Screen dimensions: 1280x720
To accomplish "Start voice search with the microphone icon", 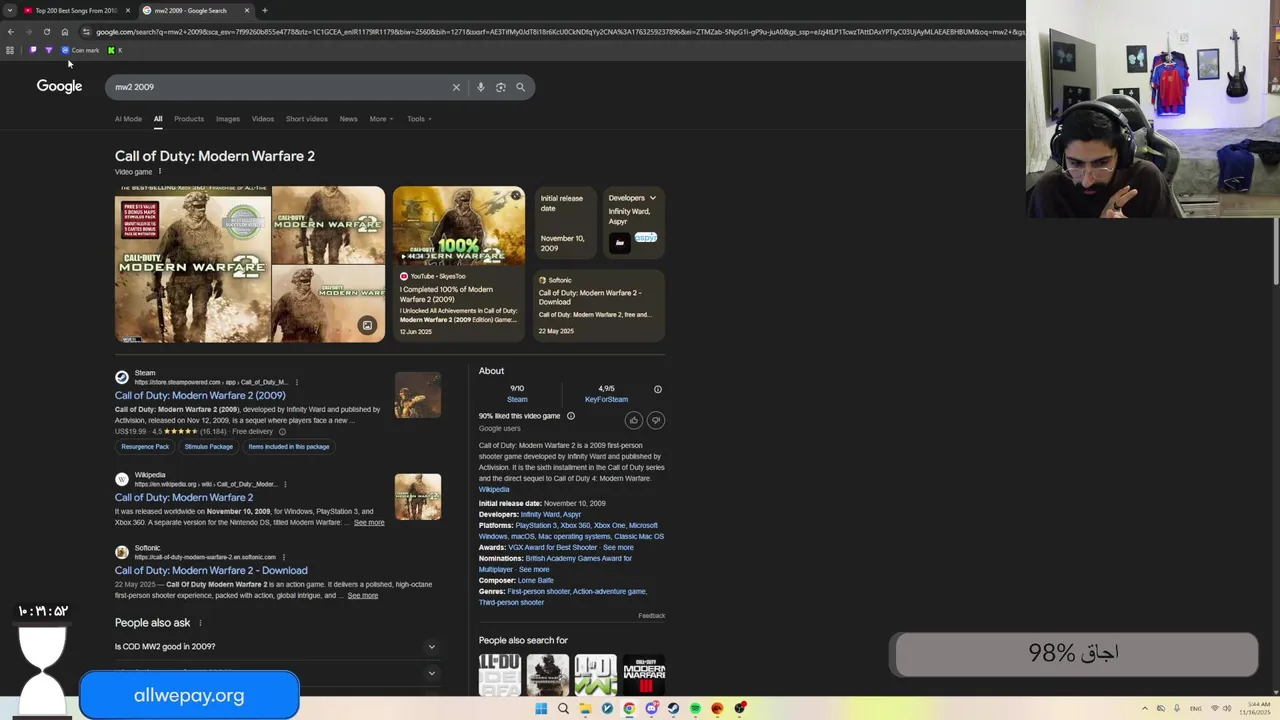I will (x=480, y=87).
